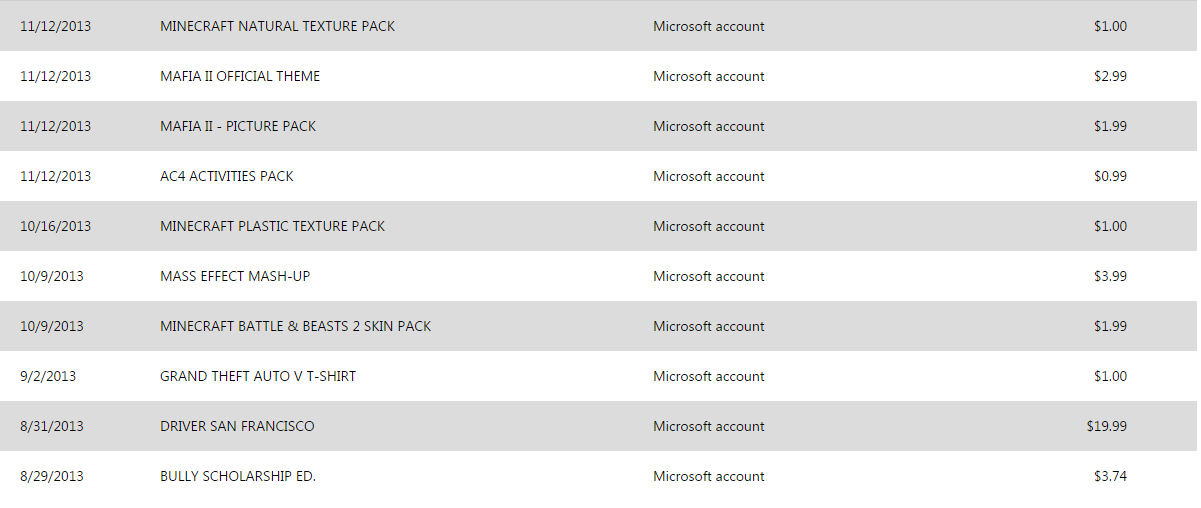The image size is (1201, 508).
Task: Select the $2.99 price of Mafia II Theme
Action: point(1110,76)
